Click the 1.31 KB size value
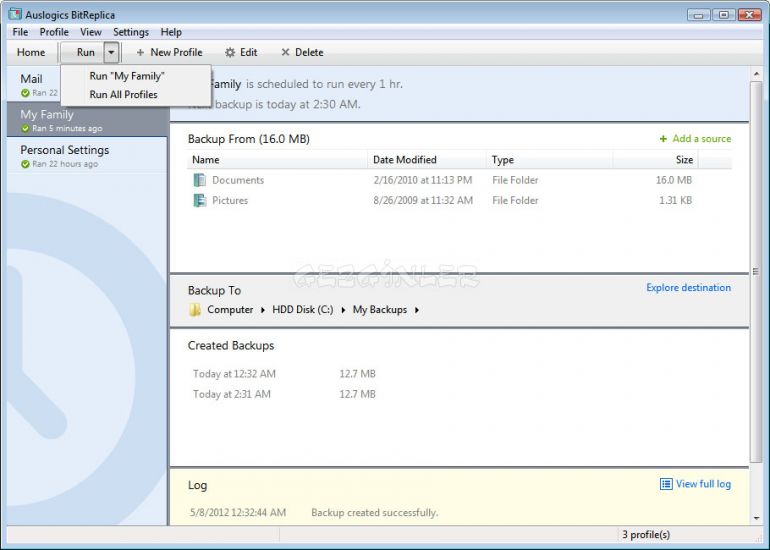This screenshot has width=770, height=550. (x=675, y=200)
